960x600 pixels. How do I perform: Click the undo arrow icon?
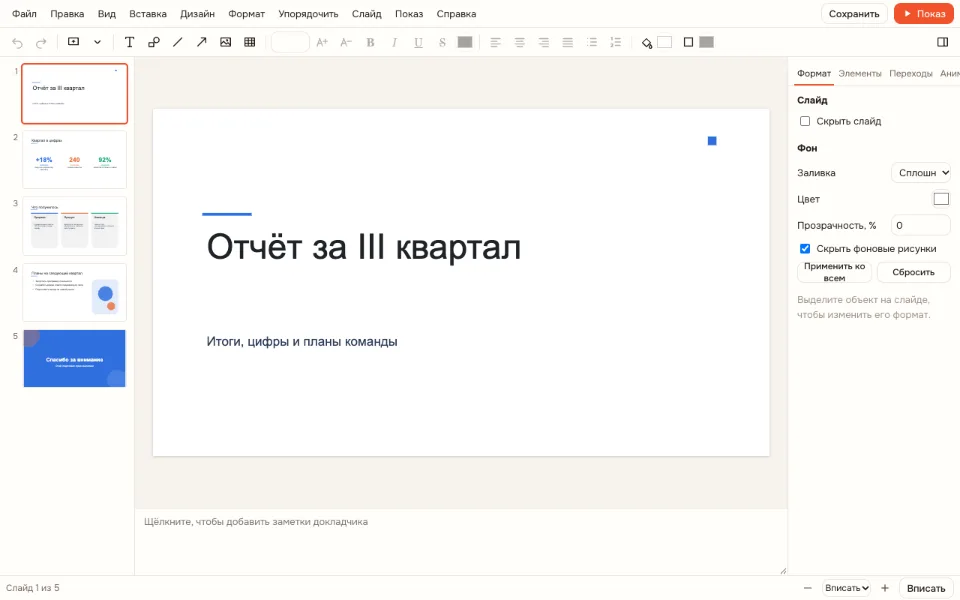tap(17, 42)
